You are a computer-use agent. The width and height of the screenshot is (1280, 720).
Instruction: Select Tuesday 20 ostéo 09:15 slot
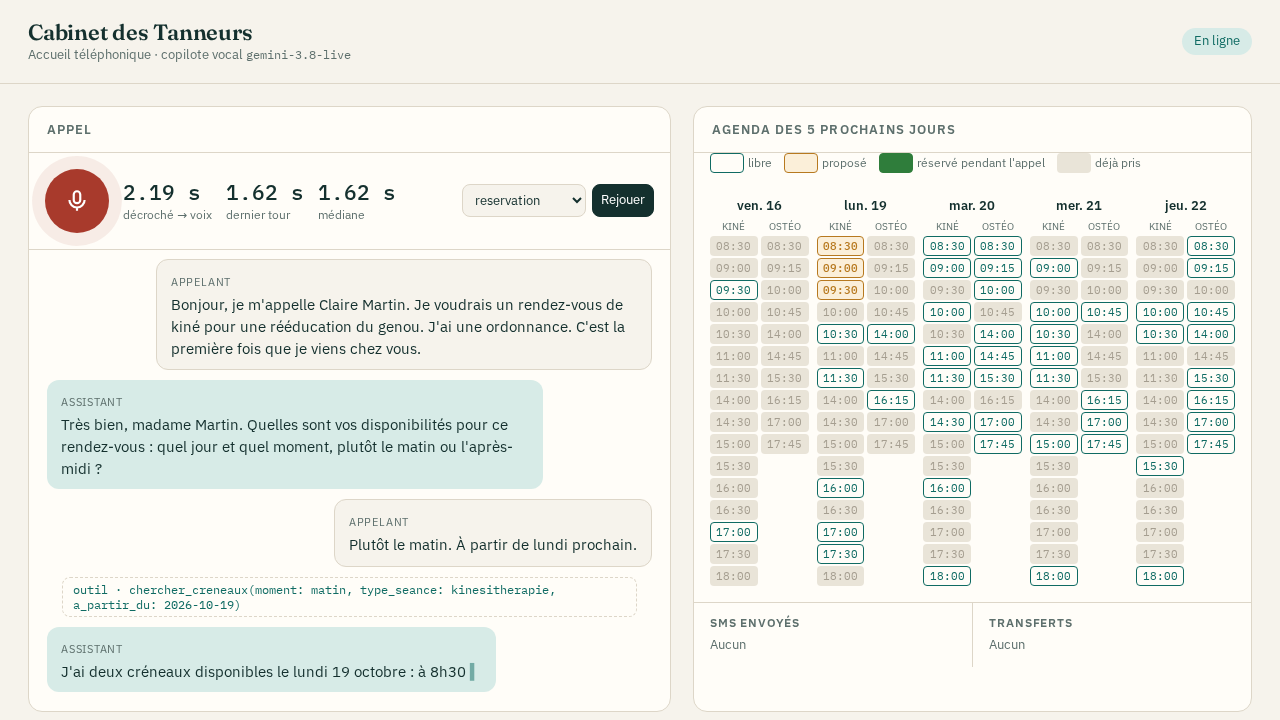(x=998, y=268)
